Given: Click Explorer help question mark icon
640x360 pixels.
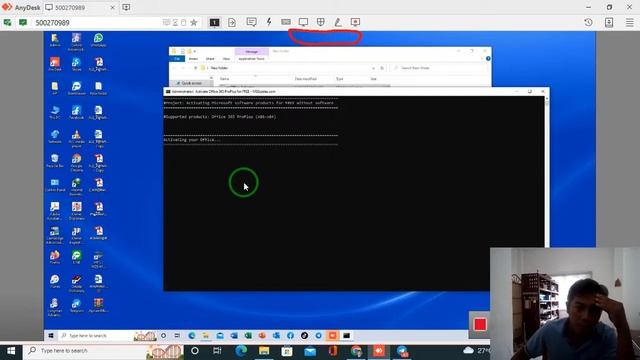Looking at the screenshot, I should (488, 59).
